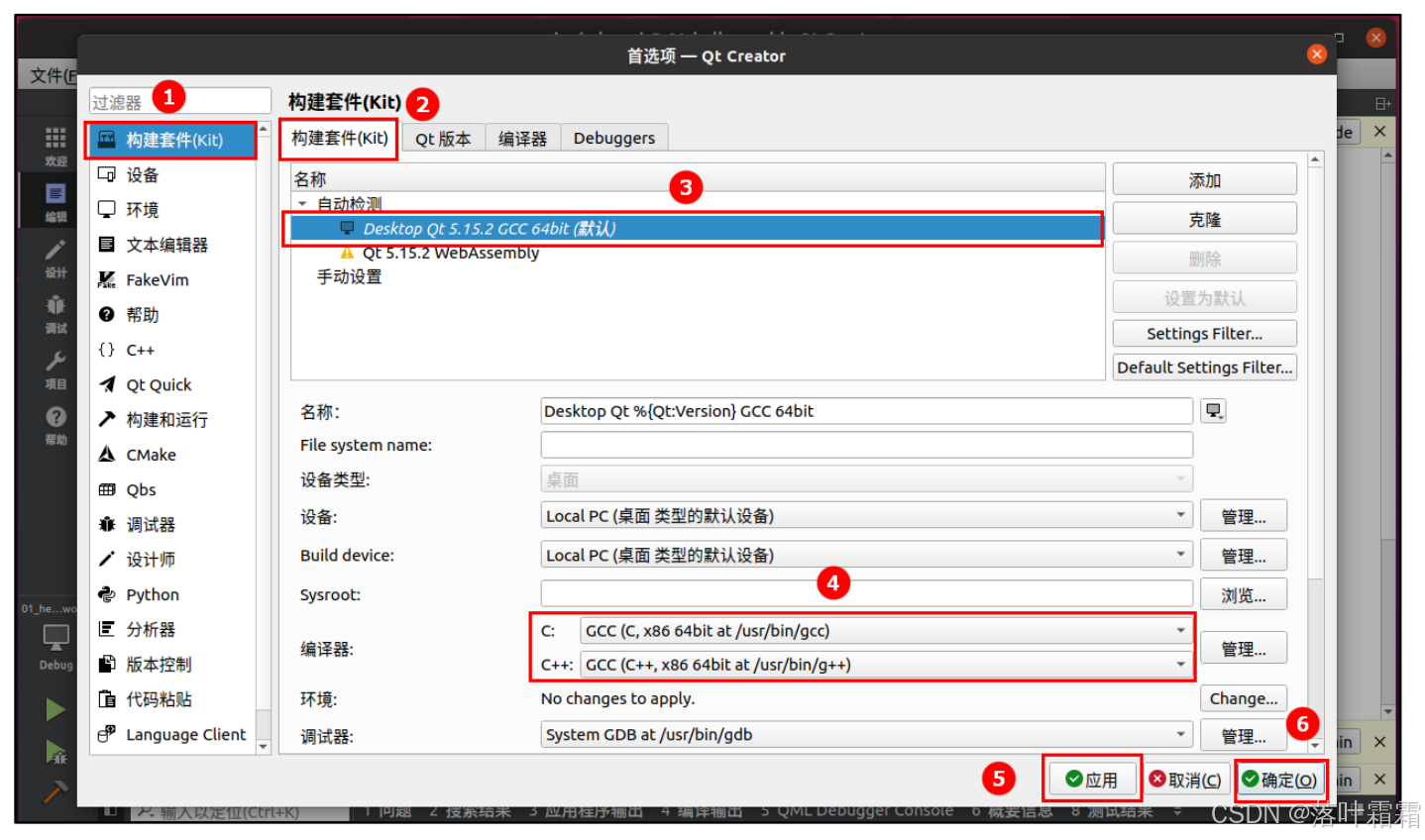Open the Debug kit selector in main window
This screenshot has width=1425, height=840.
coord(55,647)
